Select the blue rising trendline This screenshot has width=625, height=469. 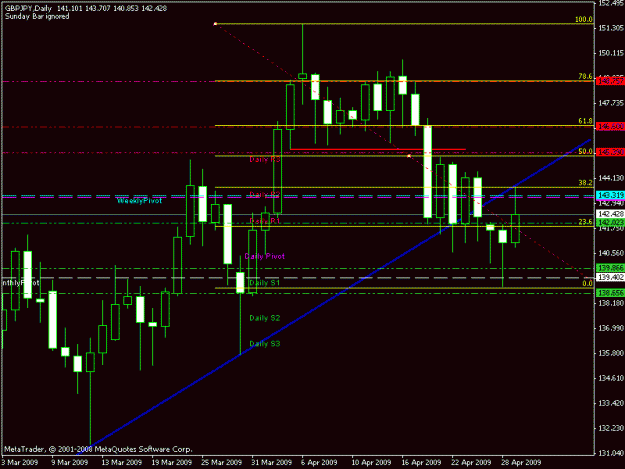pos(333,297)
